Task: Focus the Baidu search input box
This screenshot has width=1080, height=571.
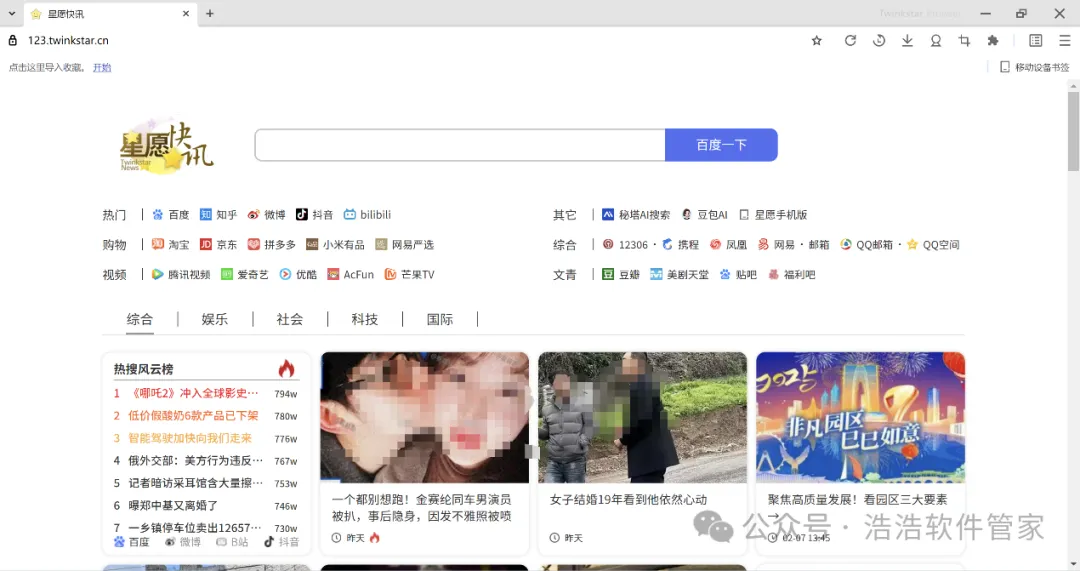Action: (x=459, y=145)
